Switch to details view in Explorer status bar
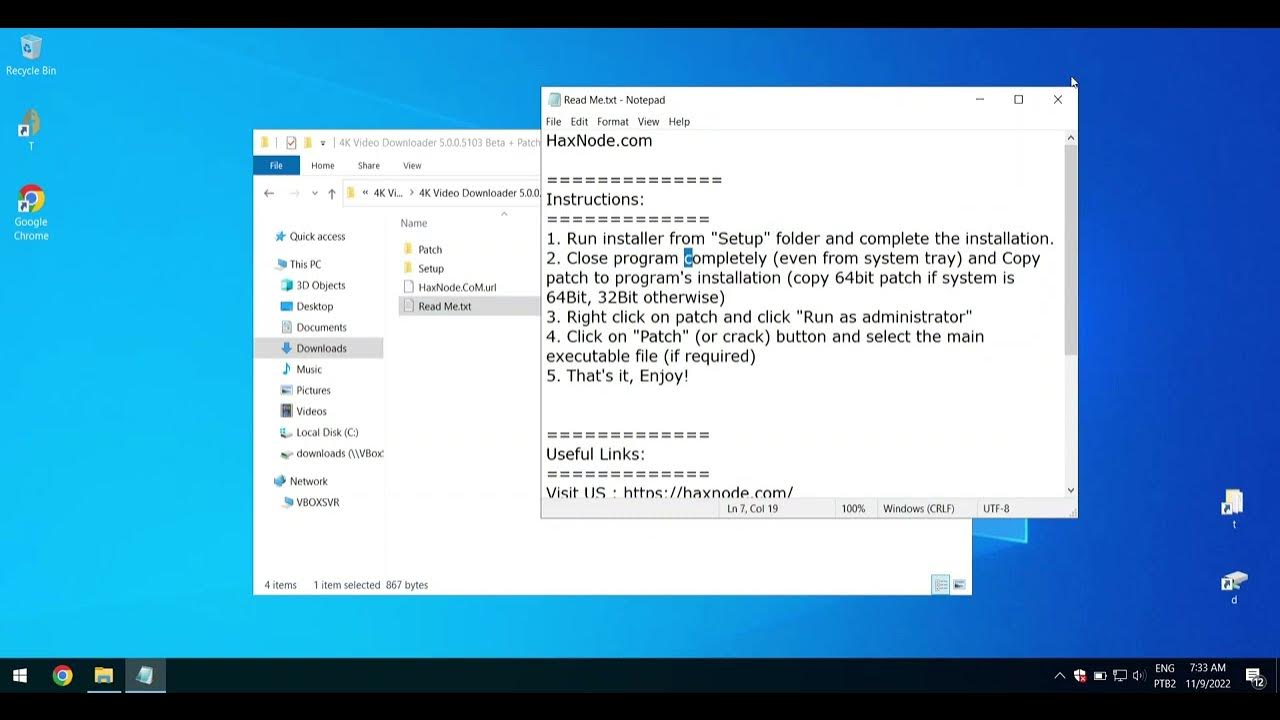The width and height of the screenshot is (1280, 720). click(x=940, y=585)
